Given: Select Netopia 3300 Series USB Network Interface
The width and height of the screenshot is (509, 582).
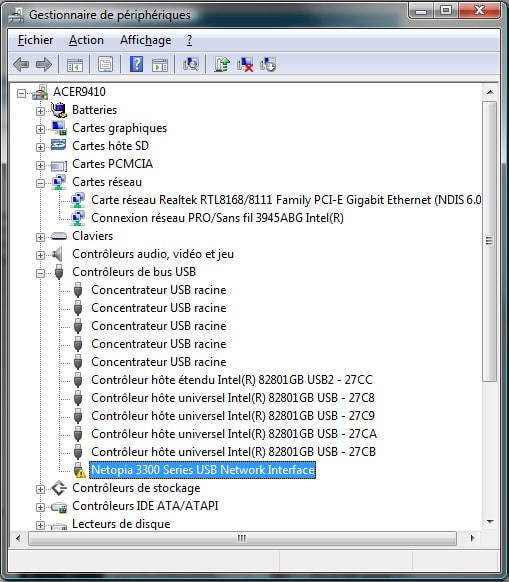Looking at the screenshot, I should pyautogui.click(x=203, y=470).
